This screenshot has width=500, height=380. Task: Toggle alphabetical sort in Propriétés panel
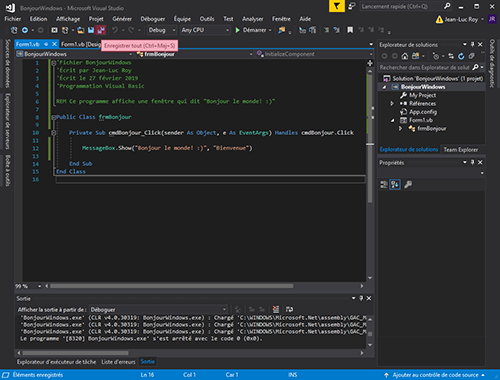(x=395, y=184)
